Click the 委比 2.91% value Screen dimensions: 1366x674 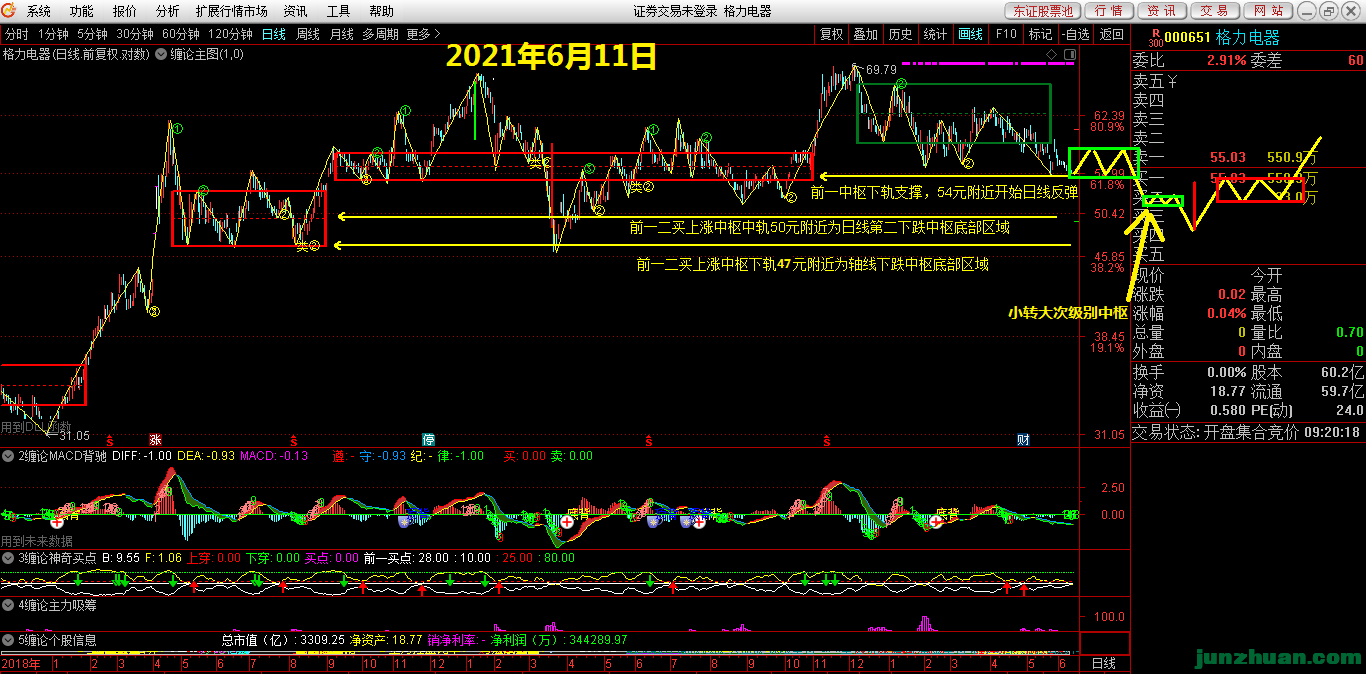pos(1226,60)
